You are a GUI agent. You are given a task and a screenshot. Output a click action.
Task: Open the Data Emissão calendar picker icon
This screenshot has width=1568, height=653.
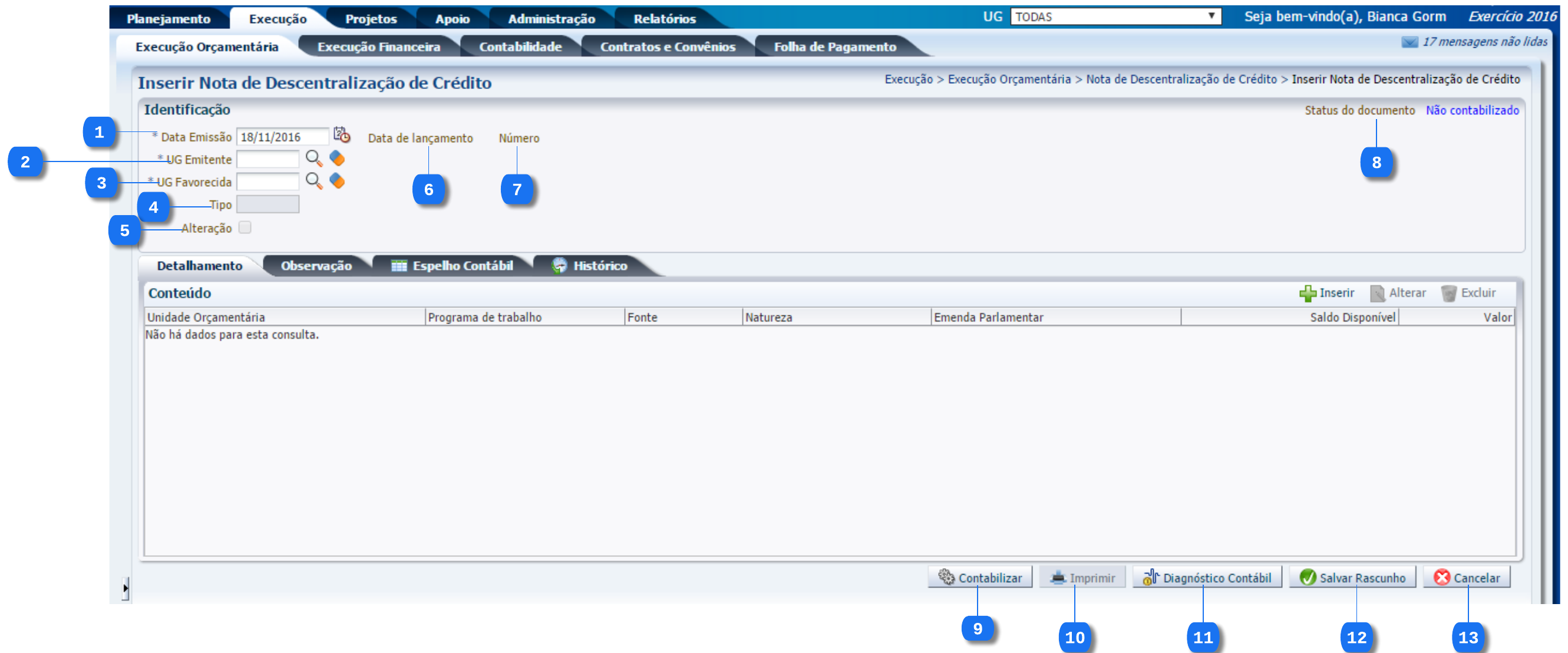342,134
